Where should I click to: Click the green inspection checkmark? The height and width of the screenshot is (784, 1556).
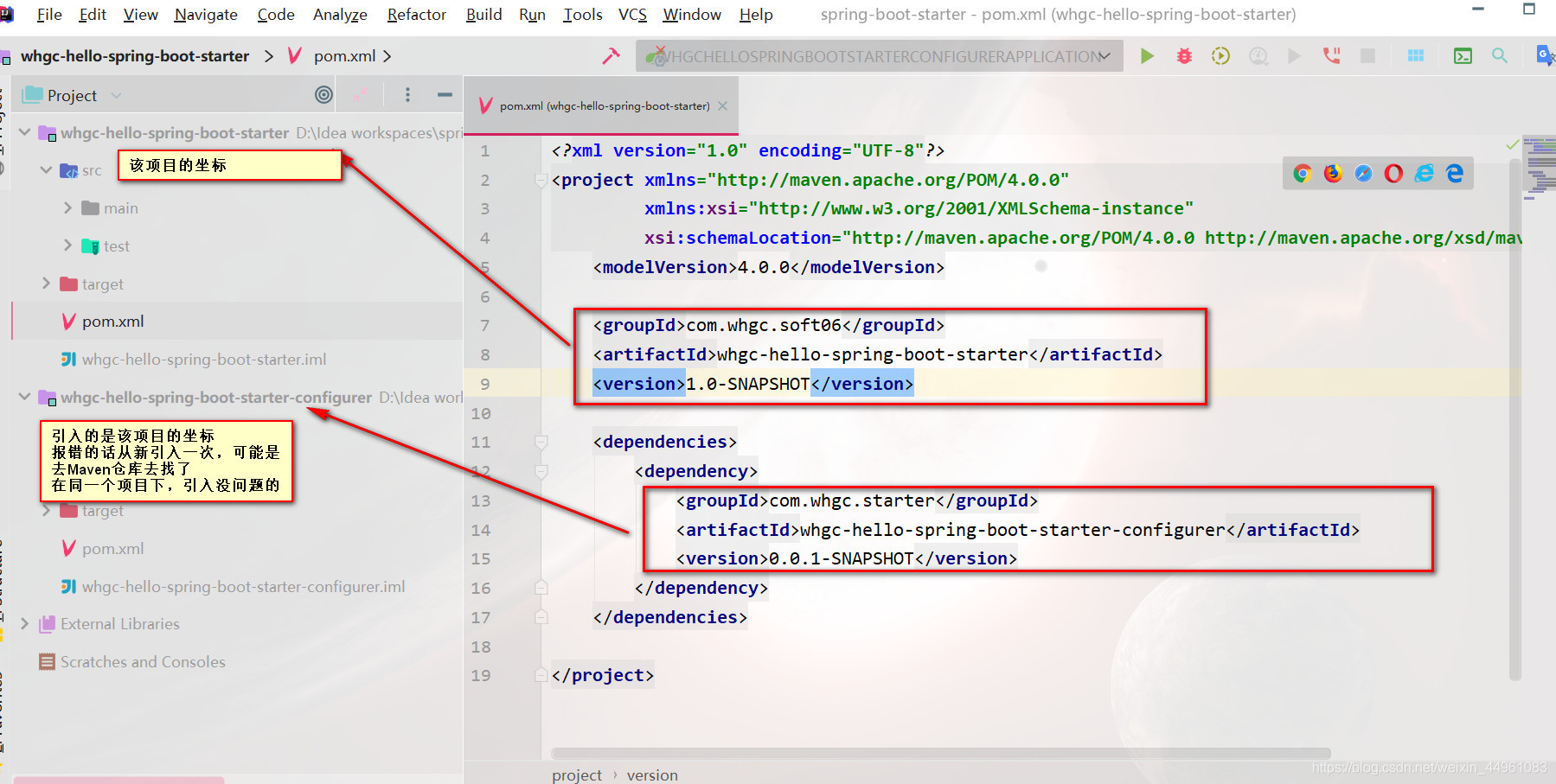pyautogui.click(x=1512, y=144)
